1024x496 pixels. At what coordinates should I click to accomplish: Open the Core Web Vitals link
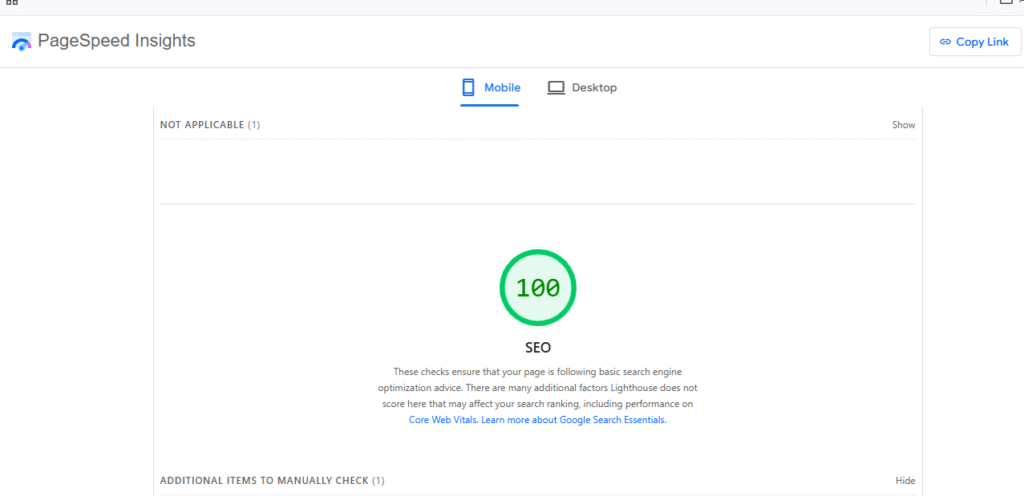point(443,421)
